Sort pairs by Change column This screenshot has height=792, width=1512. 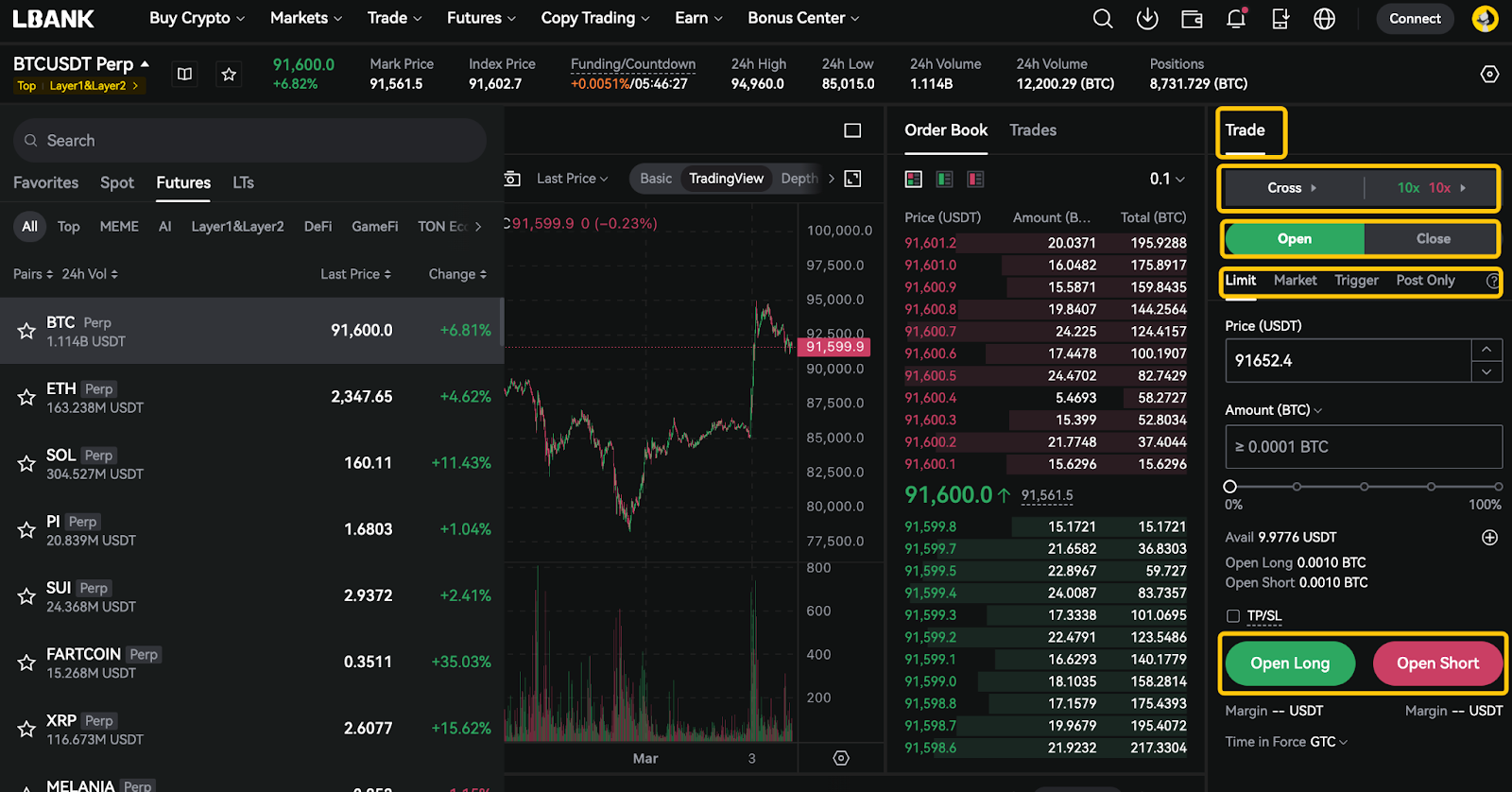457,274
